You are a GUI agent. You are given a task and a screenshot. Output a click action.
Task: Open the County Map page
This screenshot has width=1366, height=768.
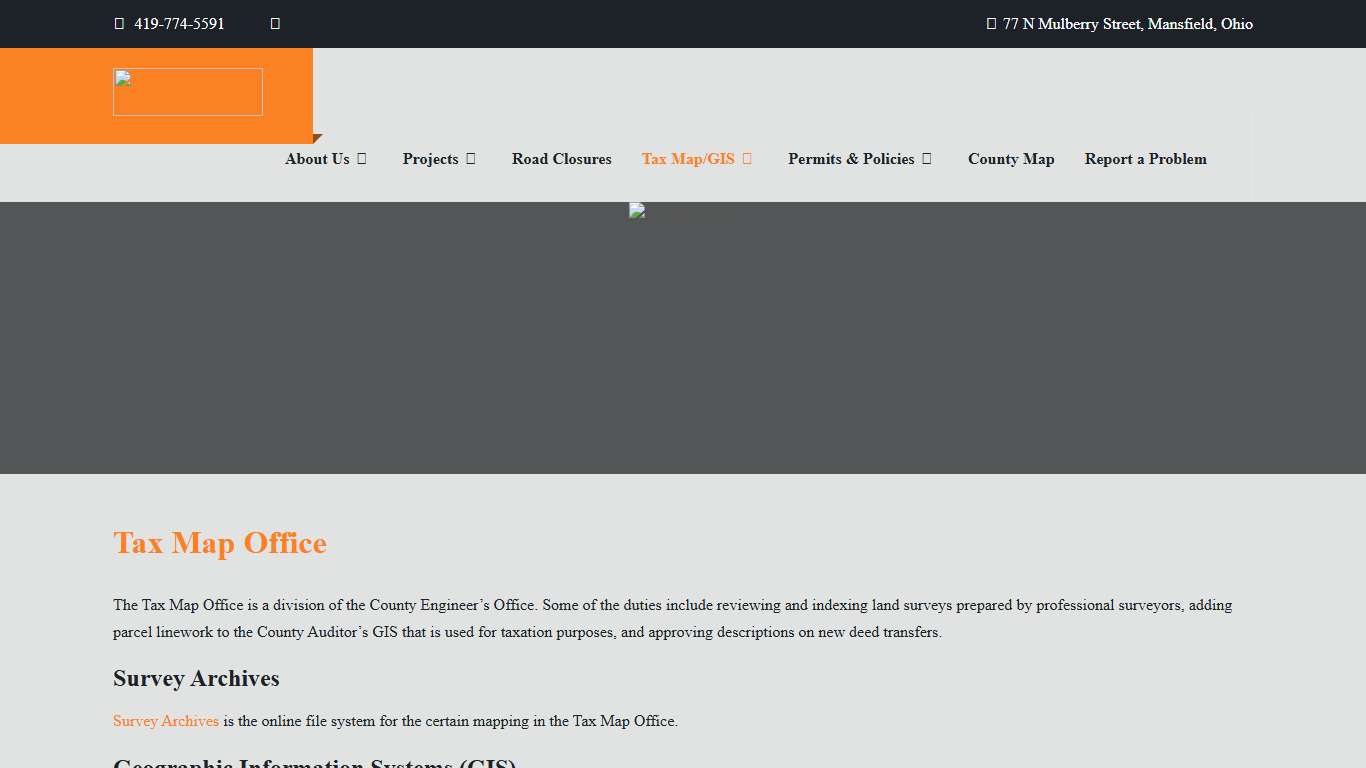[x=1011, y=159]
